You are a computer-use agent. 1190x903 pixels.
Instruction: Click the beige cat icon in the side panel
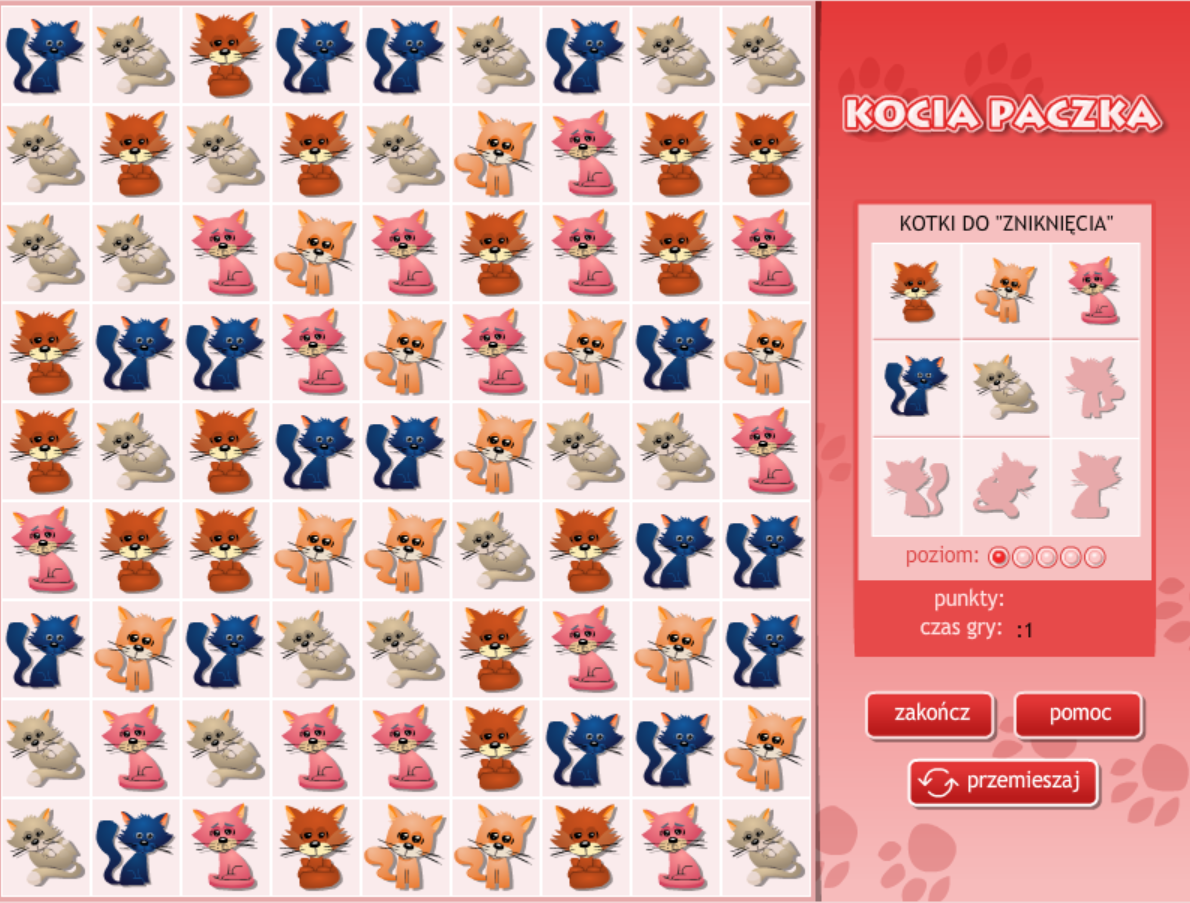point(1006,387)
